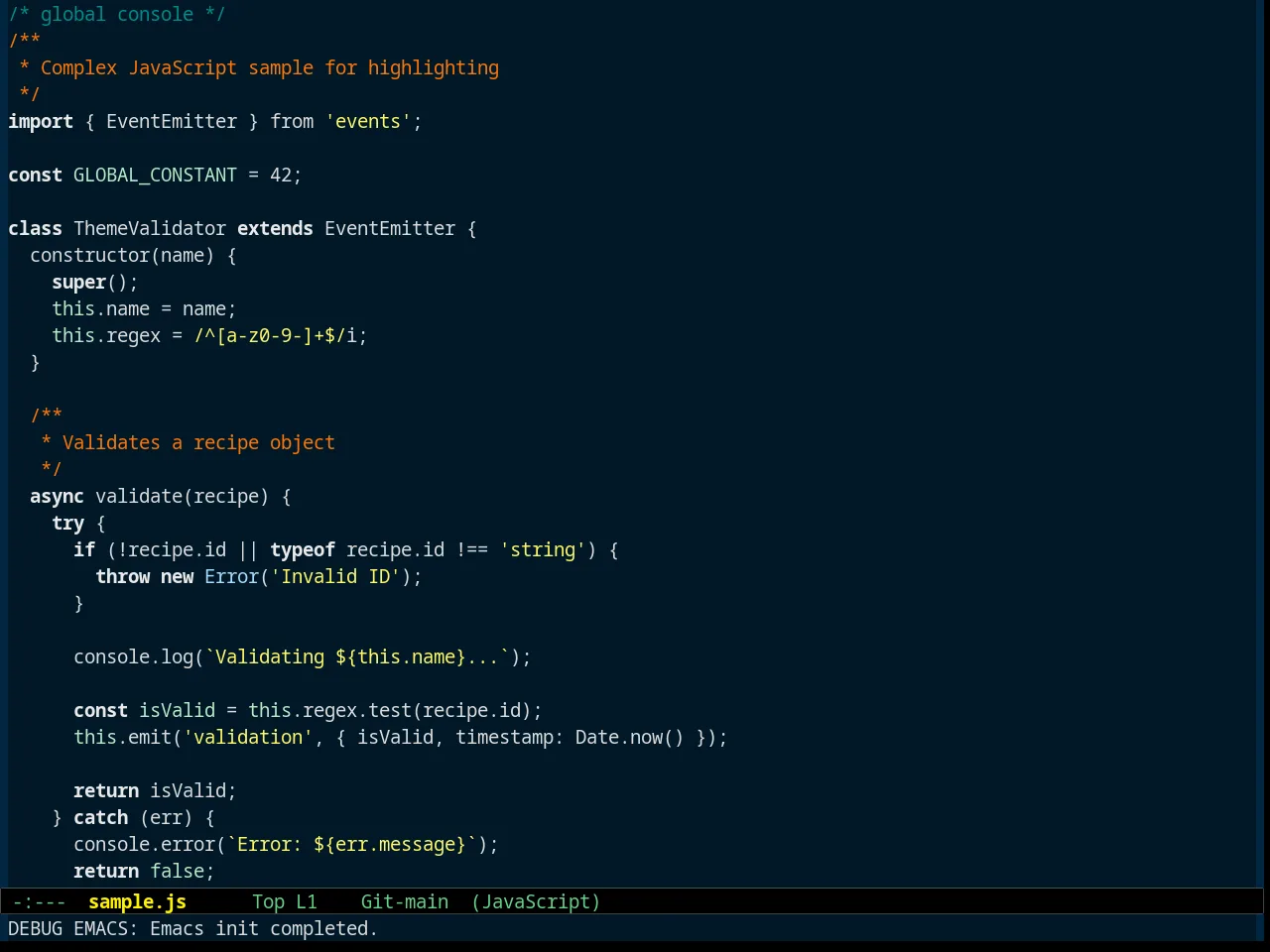Click the 'return false;' statement
The height and width of the screenshot is (952, 1270).
pos(144,871)
